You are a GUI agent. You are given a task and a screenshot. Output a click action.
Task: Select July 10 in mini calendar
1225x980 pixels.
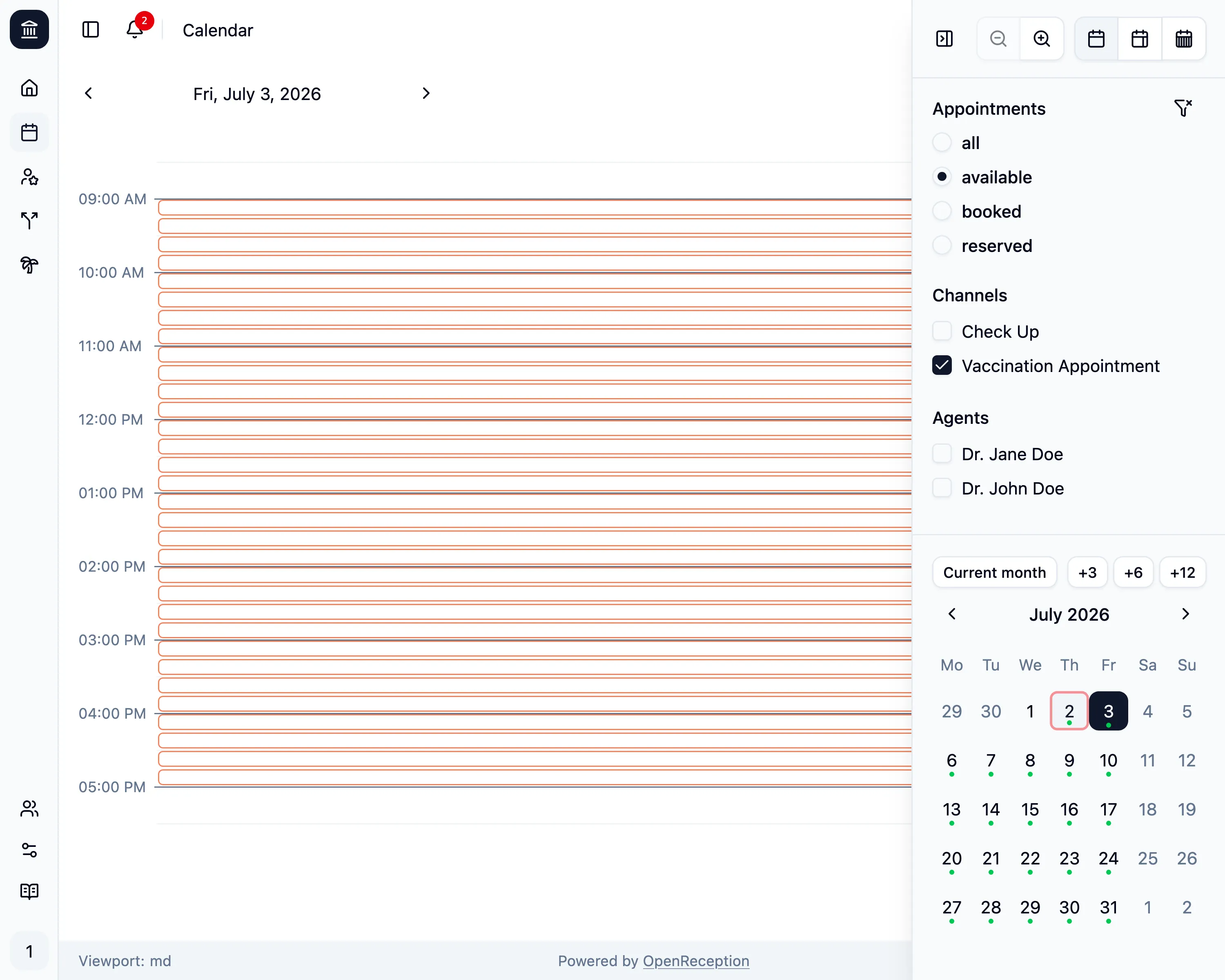1108,760
